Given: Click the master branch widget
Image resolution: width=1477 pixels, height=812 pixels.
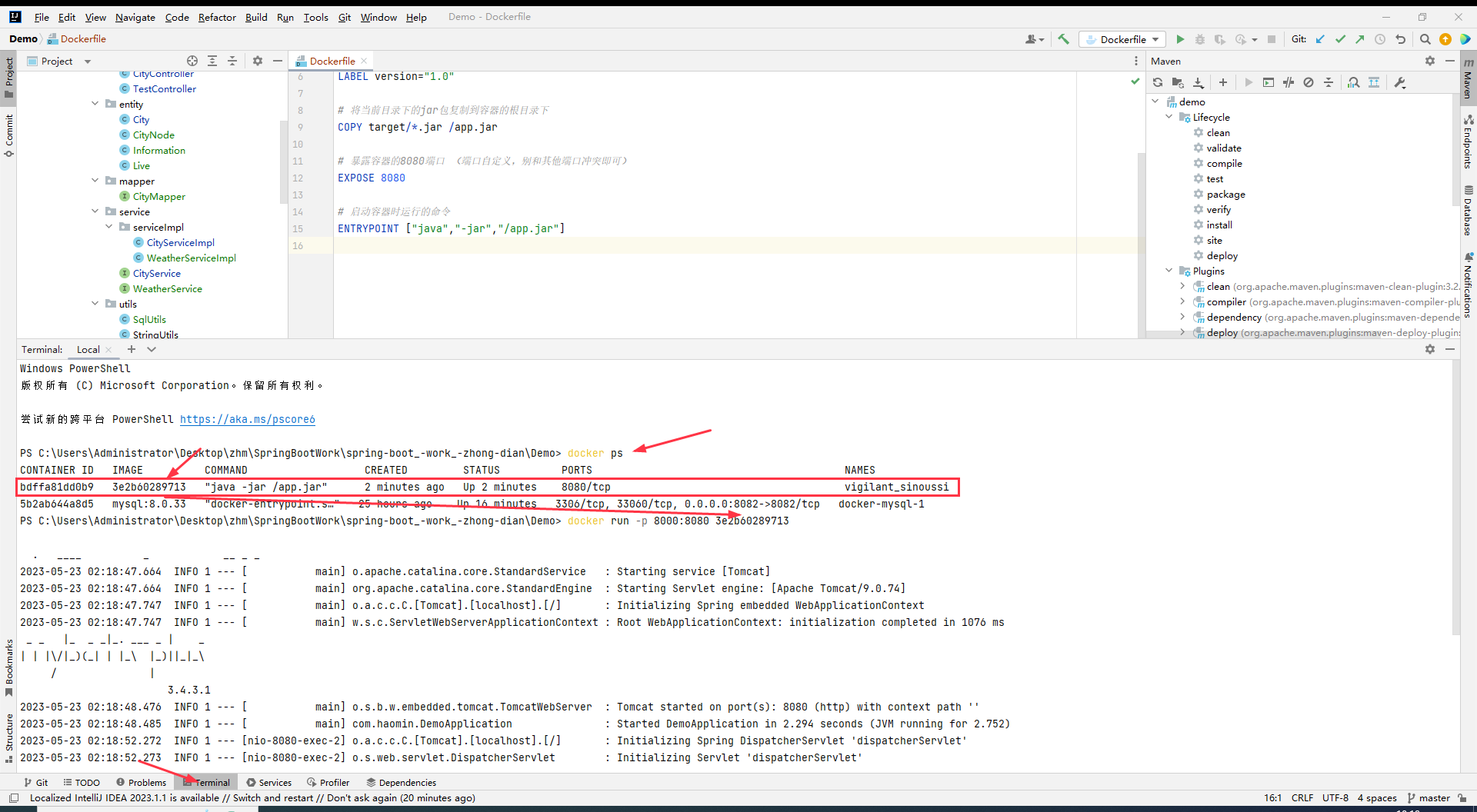Looking at the screenshot, I should coord(1429,798).
